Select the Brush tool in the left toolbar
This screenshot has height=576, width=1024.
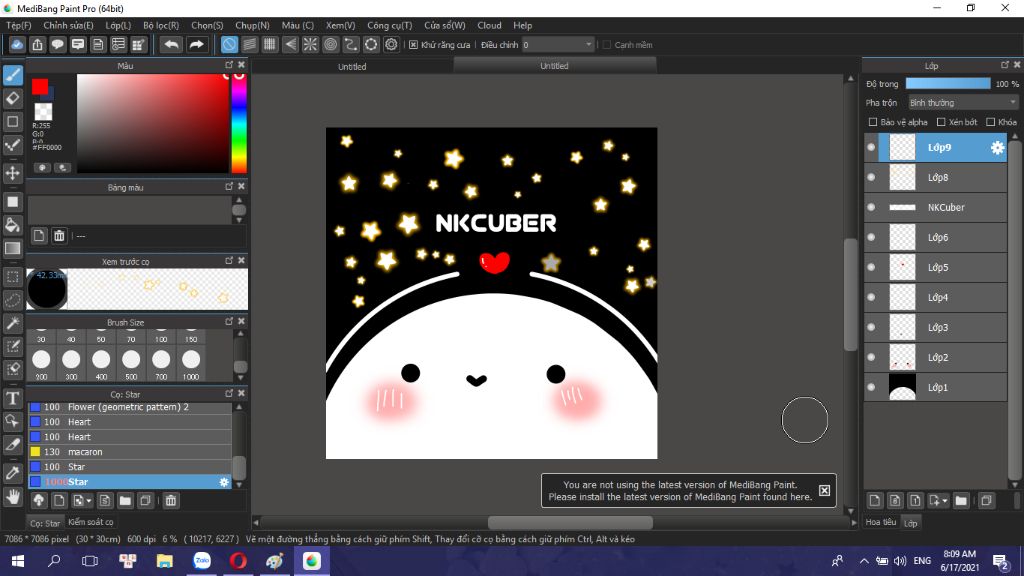[x=12, y=75]
